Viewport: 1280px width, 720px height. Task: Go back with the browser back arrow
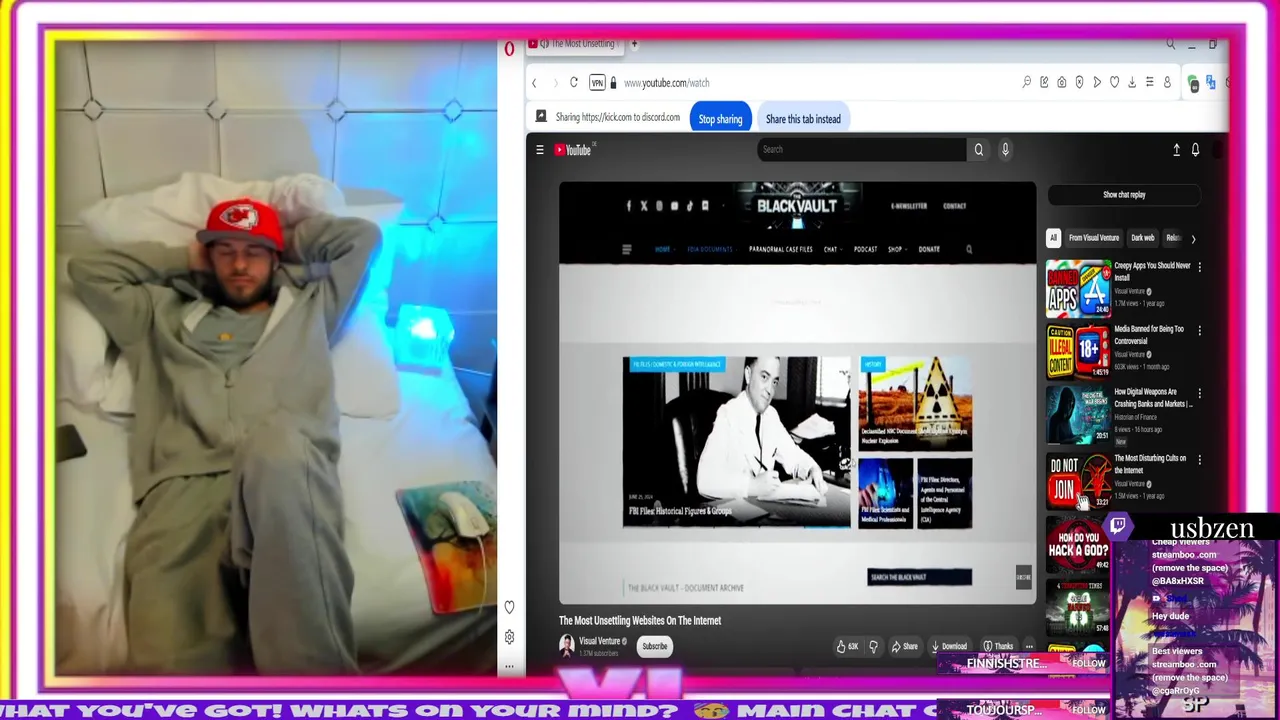click(534, 83)
